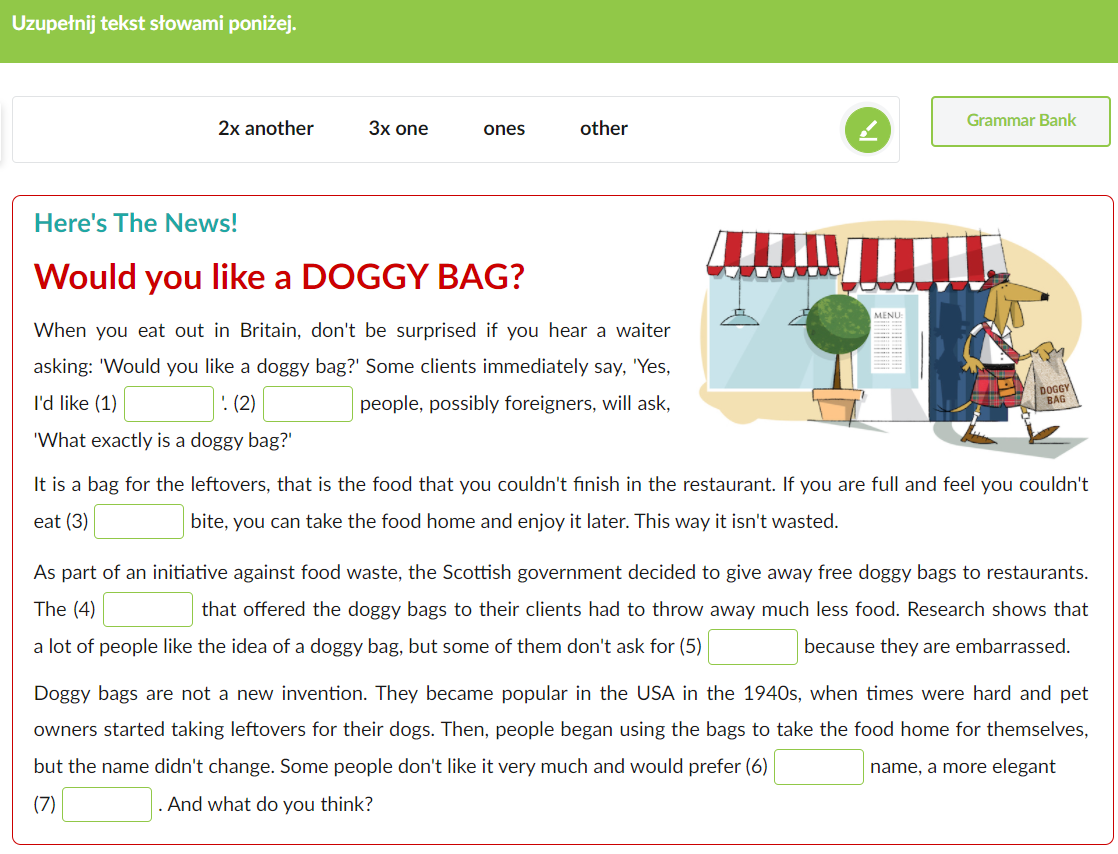The height and width of the screenshot is (854, 1118).
Task: Click the 'Would you like a DOGGY BAG?' headline
Action: click(279, 277)
